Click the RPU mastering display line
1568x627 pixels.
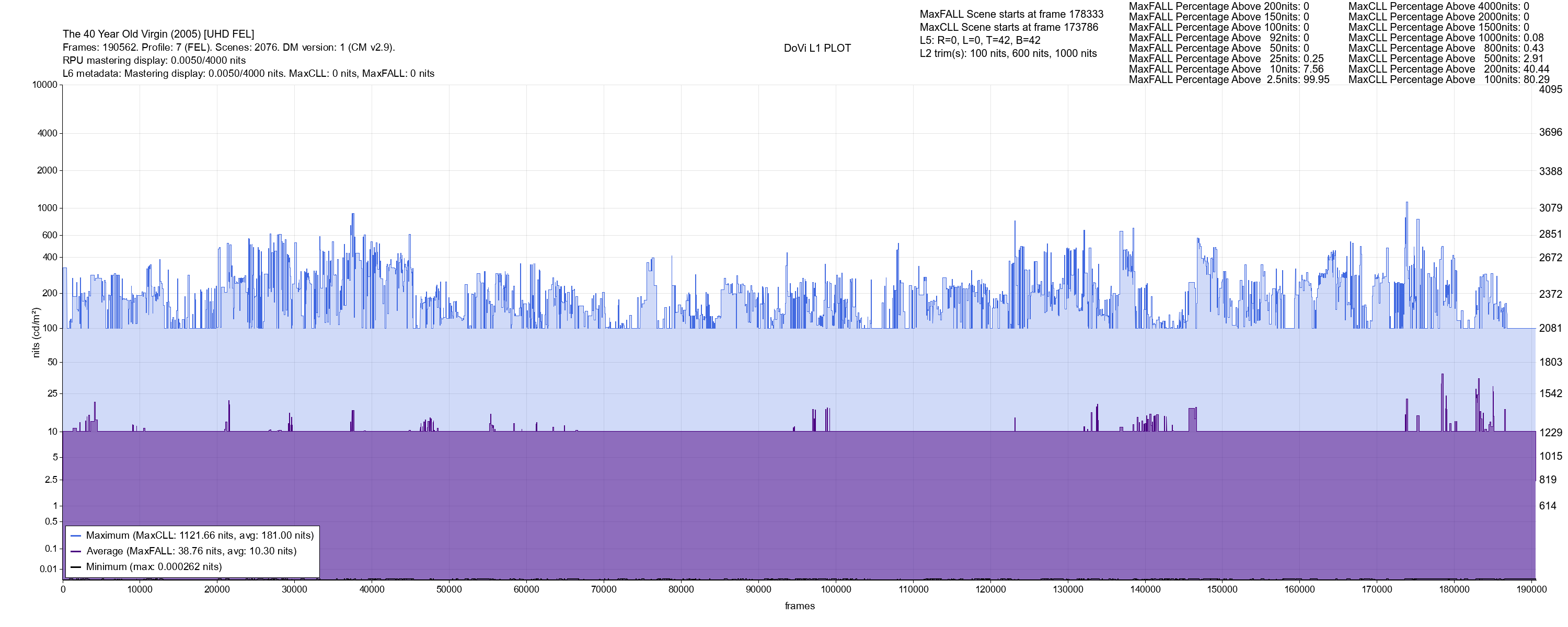pyautogui.click(x=154, y=60)
